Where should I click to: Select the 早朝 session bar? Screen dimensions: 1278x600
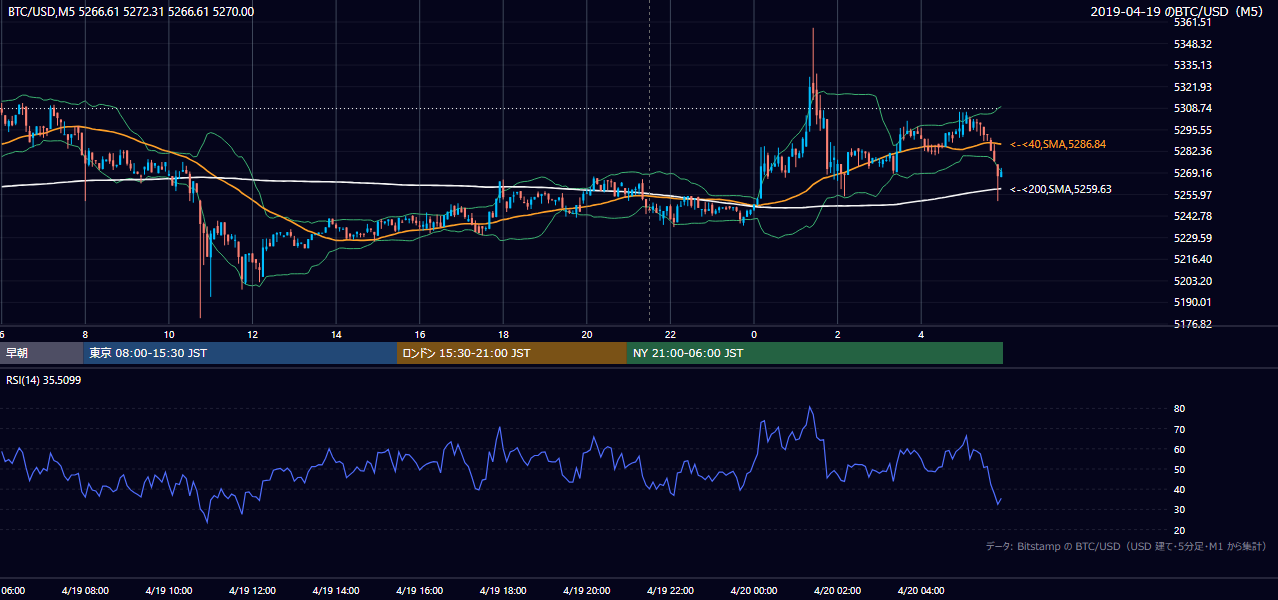41,353
